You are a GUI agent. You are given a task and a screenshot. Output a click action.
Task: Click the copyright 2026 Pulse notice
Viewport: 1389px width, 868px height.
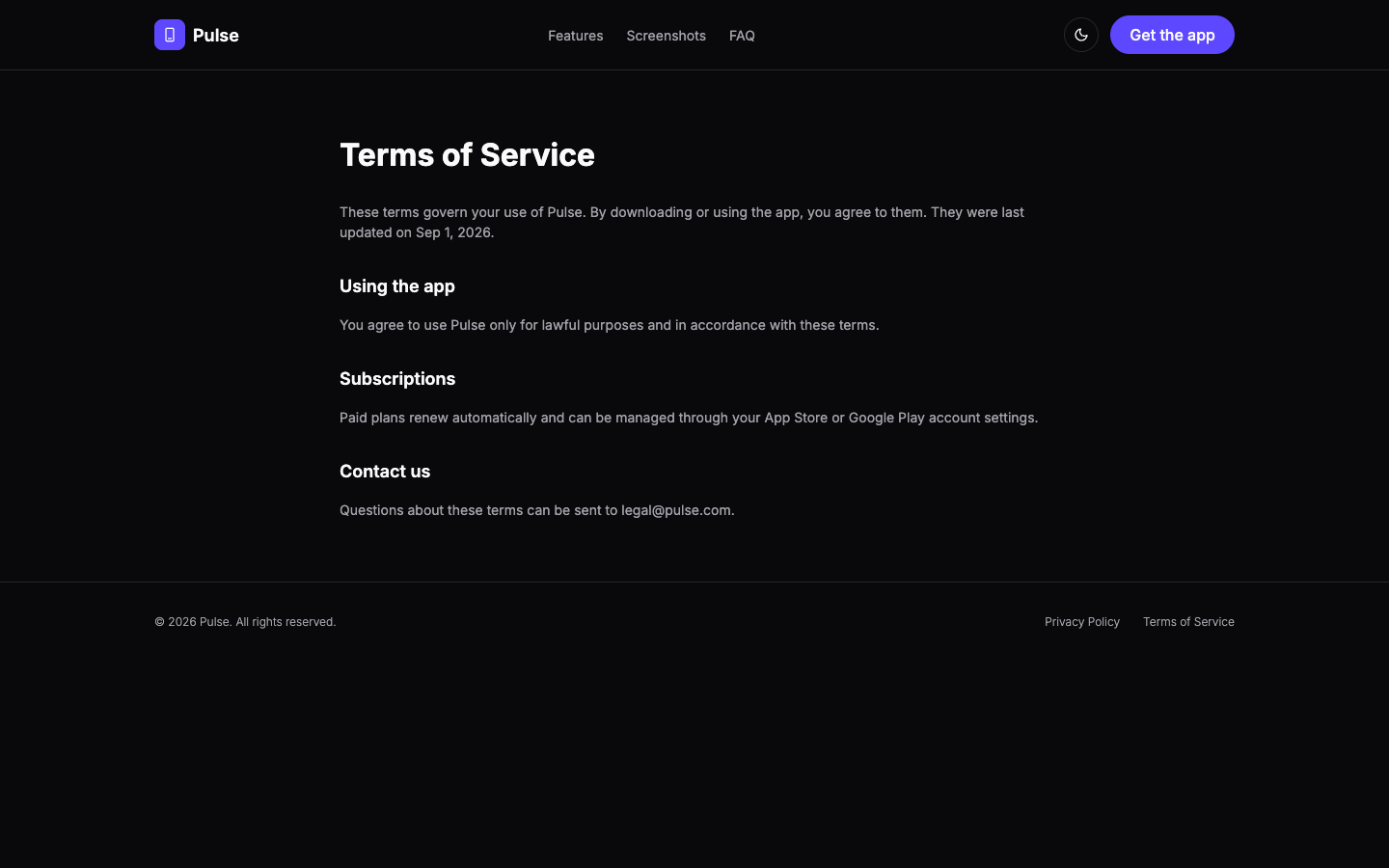click(x=245, y=622)
